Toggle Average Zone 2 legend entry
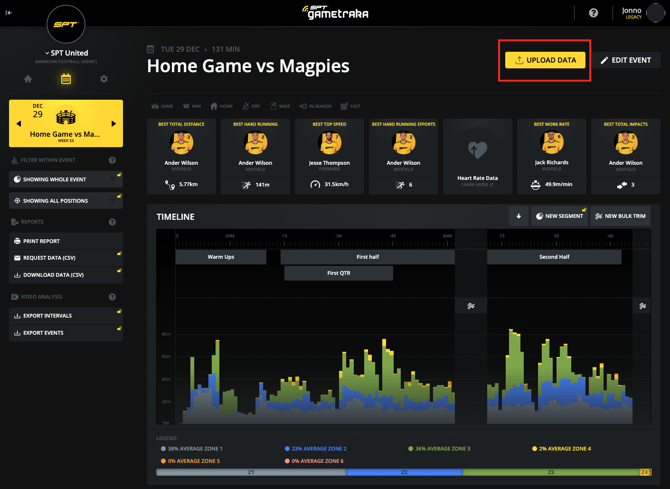 pyautogui.click(x=316, y=449)
